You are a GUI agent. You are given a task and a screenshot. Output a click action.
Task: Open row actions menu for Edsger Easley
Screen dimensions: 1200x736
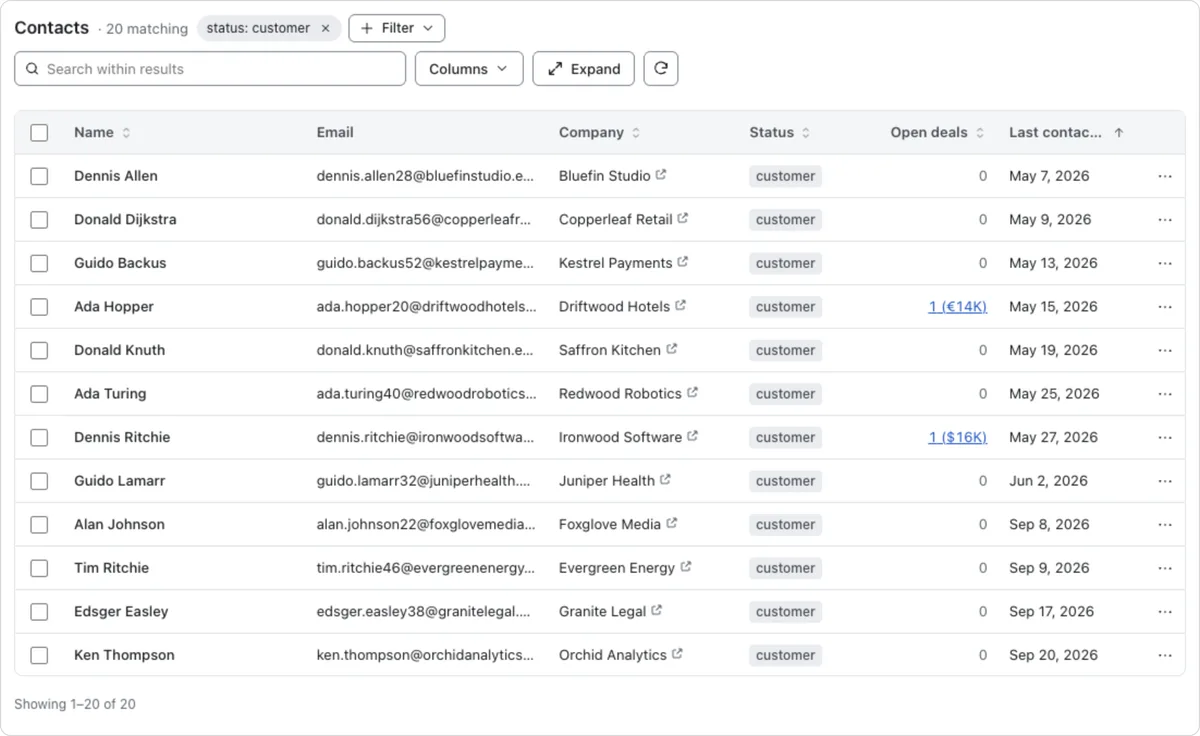click(1165, 611)
